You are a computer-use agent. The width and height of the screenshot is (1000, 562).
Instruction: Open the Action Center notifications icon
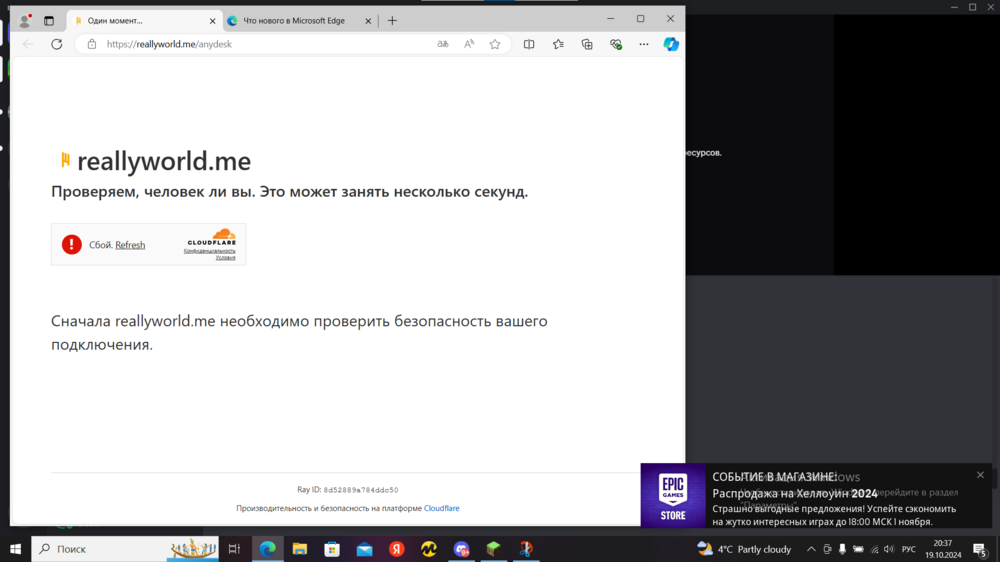coord(980,549)
